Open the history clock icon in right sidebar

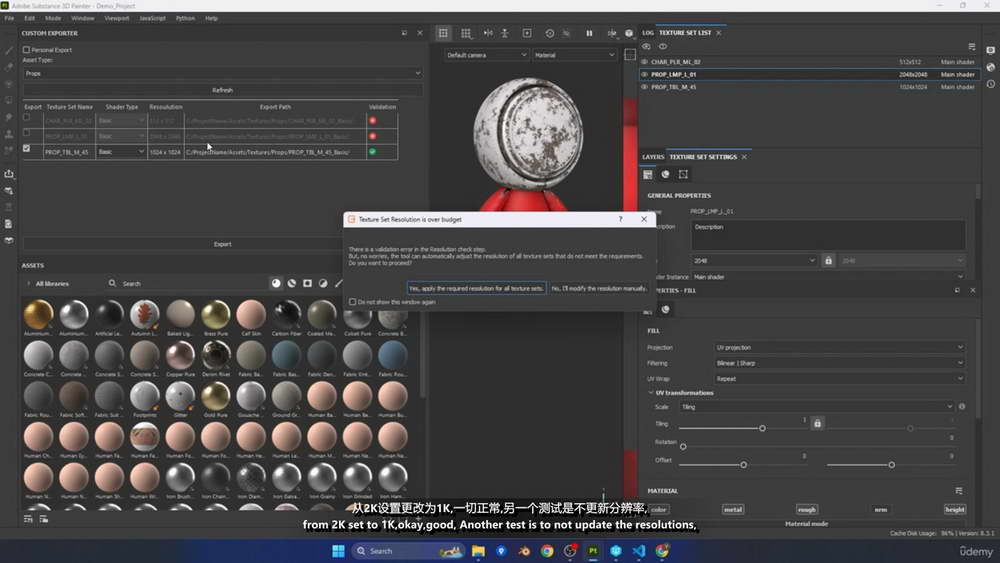pyautogui.click(x=990, y=84)
